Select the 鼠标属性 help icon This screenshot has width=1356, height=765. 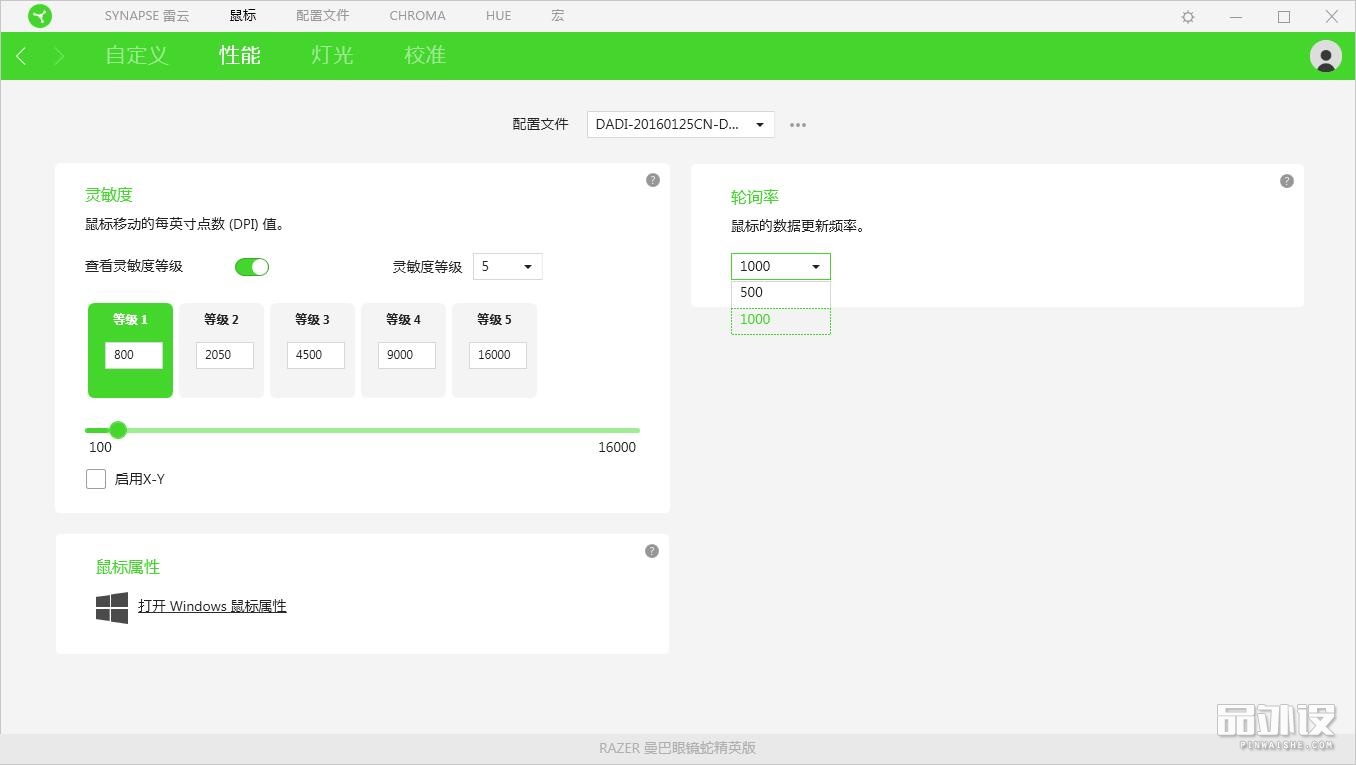click(x=651, y=551)
